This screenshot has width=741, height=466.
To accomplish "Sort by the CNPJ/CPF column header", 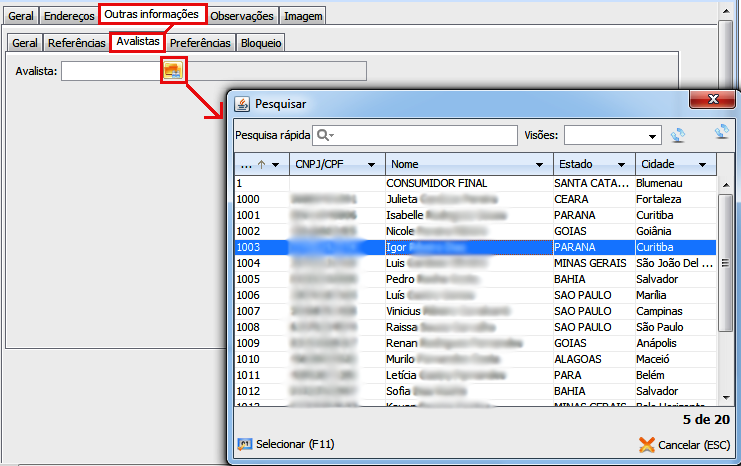I will (x=337, y=164).
